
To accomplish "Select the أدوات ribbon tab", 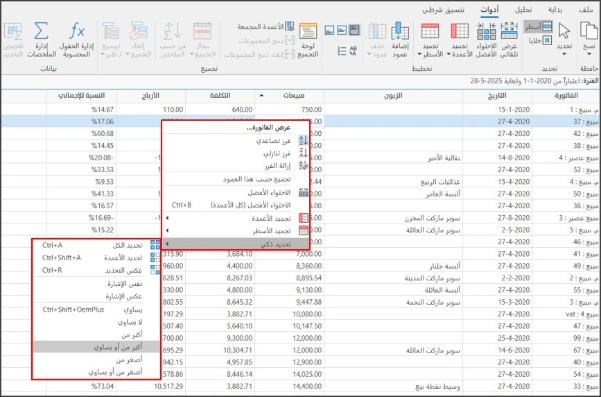I will (490, 10).
